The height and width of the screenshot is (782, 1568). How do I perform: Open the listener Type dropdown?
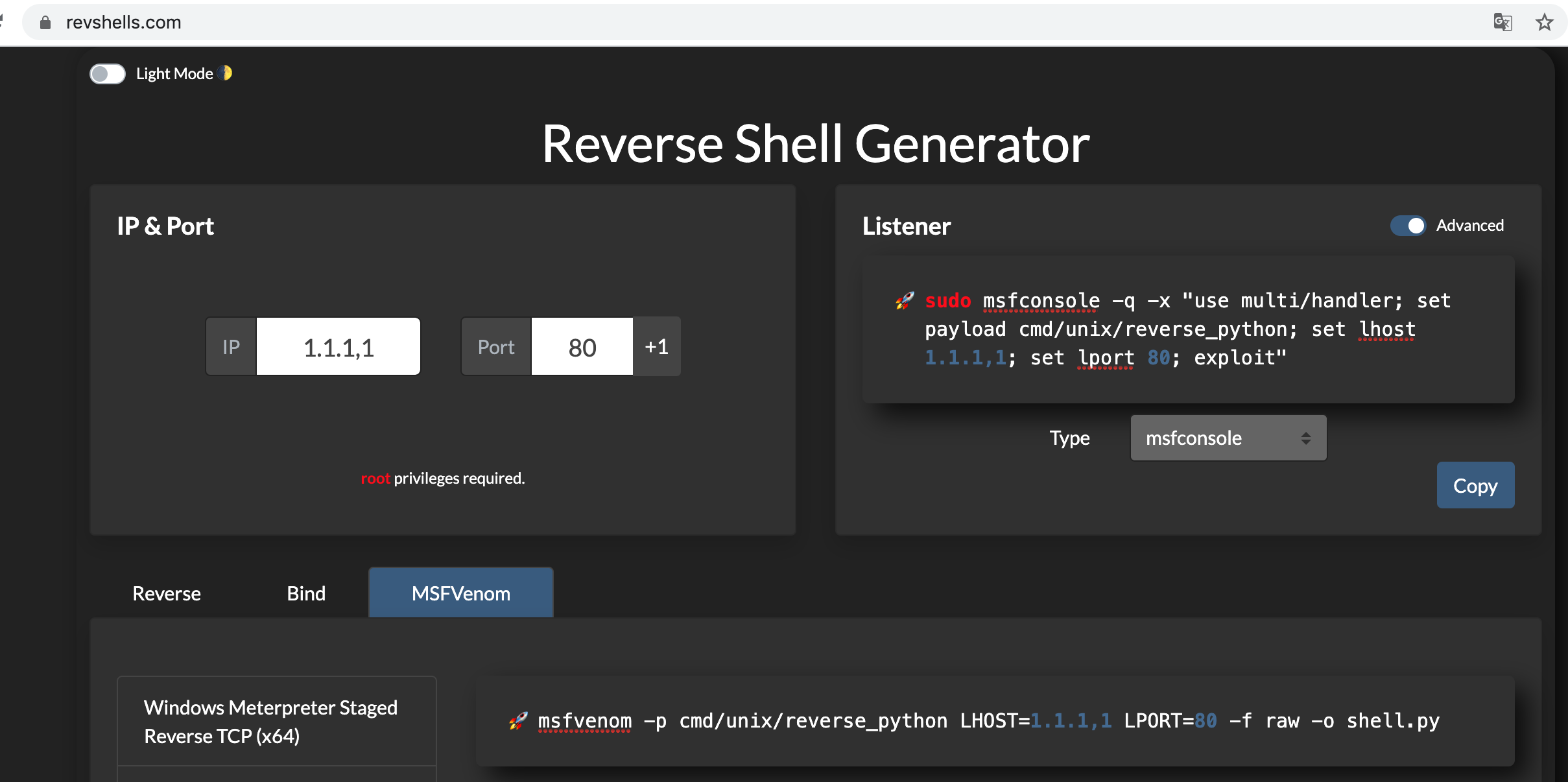click(1228, 438)
